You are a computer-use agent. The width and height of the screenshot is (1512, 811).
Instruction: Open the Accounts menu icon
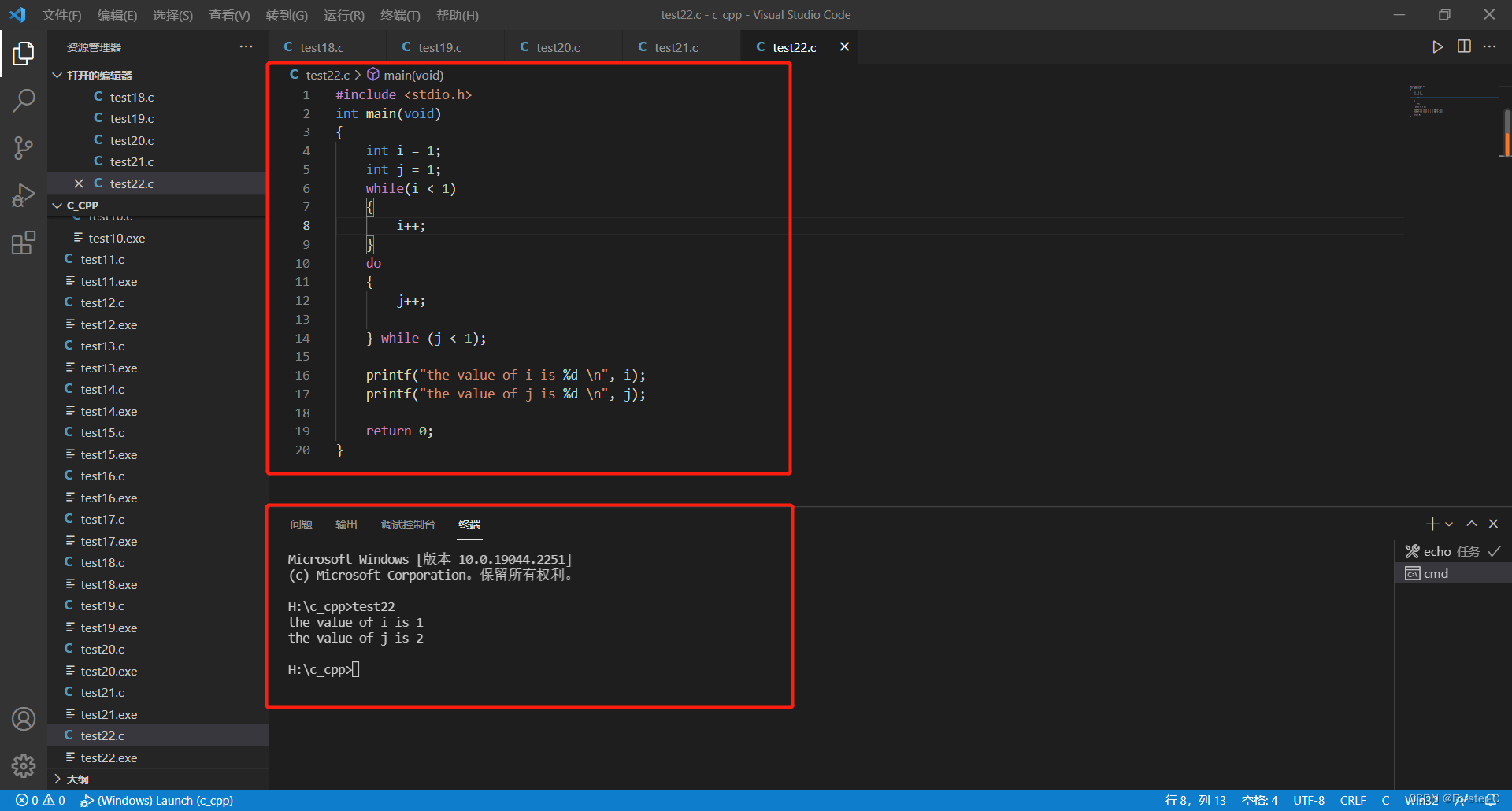click(x=24, y=719)
